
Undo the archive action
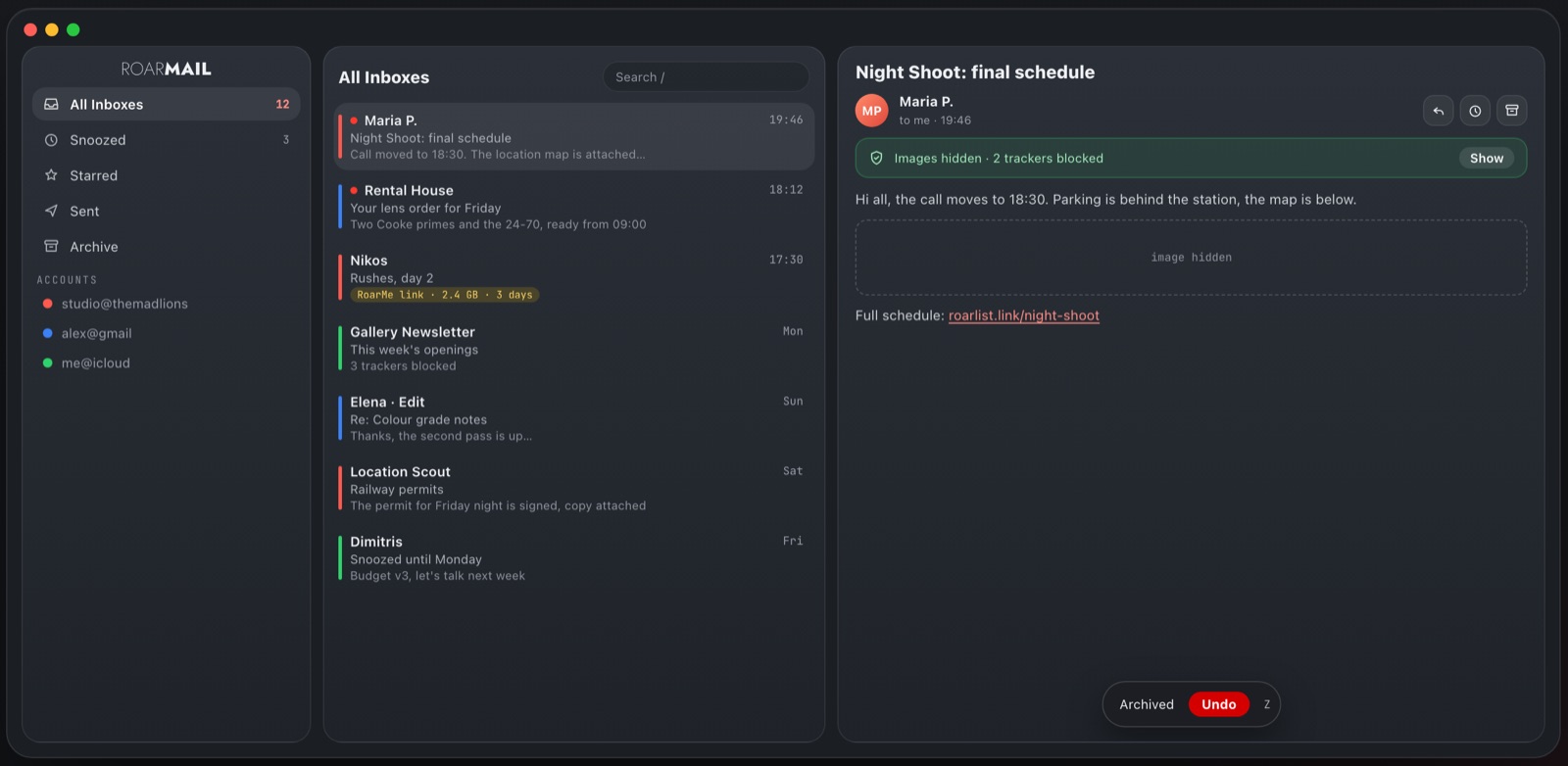(x=1218, y=704)
